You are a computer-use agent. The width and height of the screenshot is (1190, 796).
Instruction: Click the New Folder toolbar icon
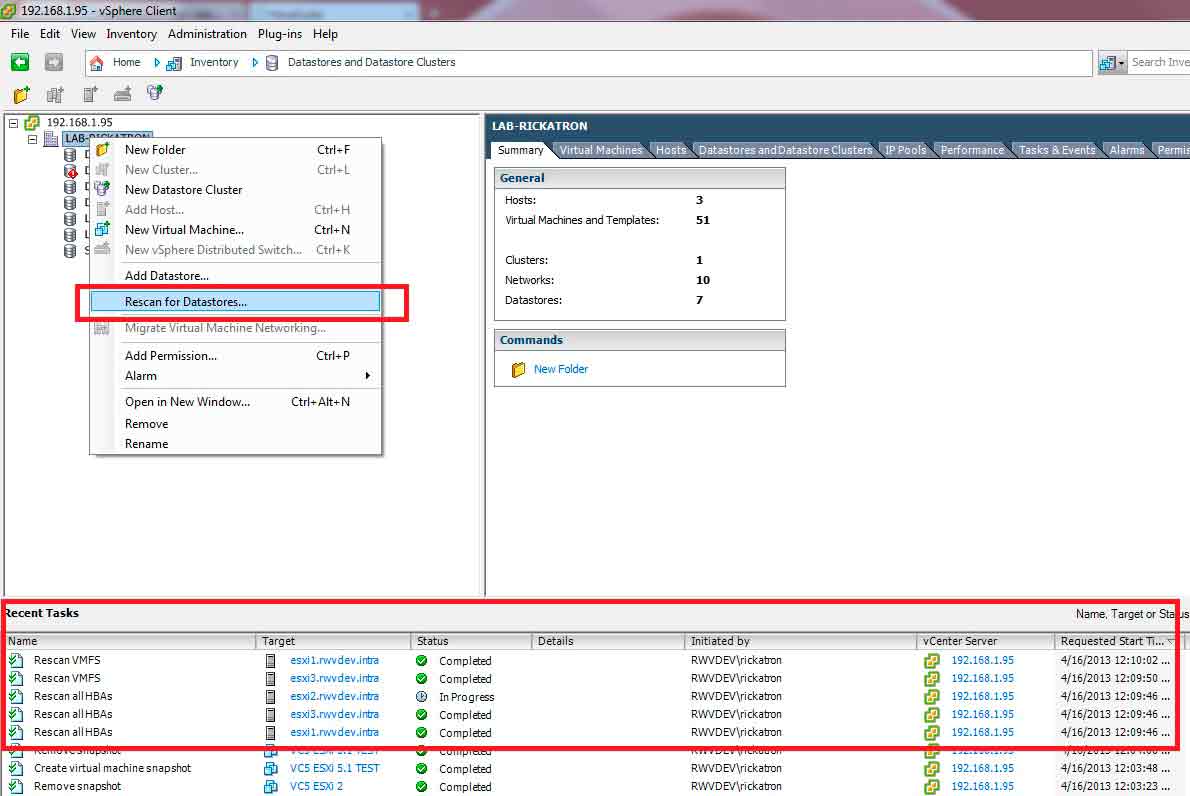(21, 94)
